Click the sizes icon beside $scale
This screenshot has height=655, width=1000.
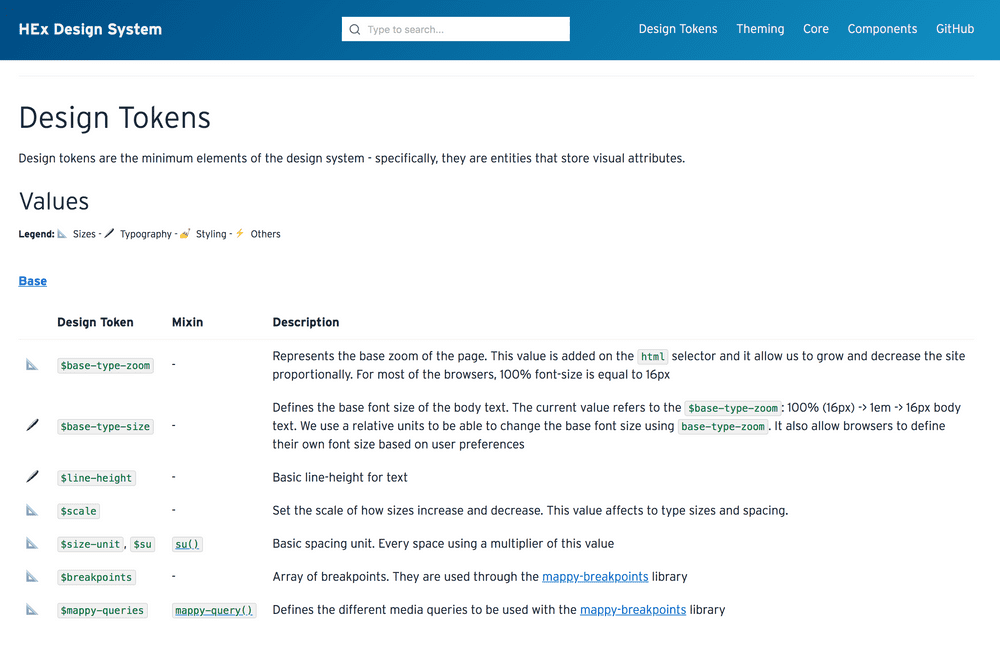click(x=31, y=510)
